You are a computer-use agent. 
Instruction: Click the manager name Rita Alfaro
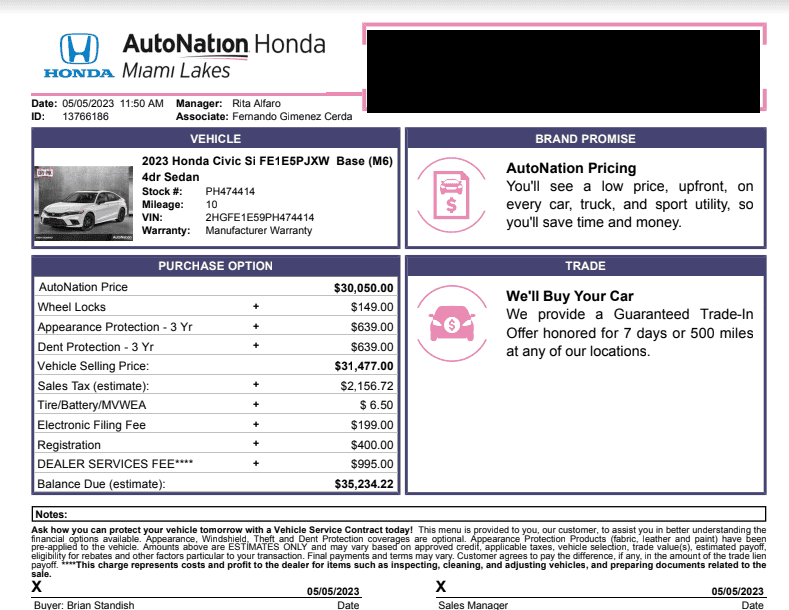pyautogui.click(x=256, y=103)
